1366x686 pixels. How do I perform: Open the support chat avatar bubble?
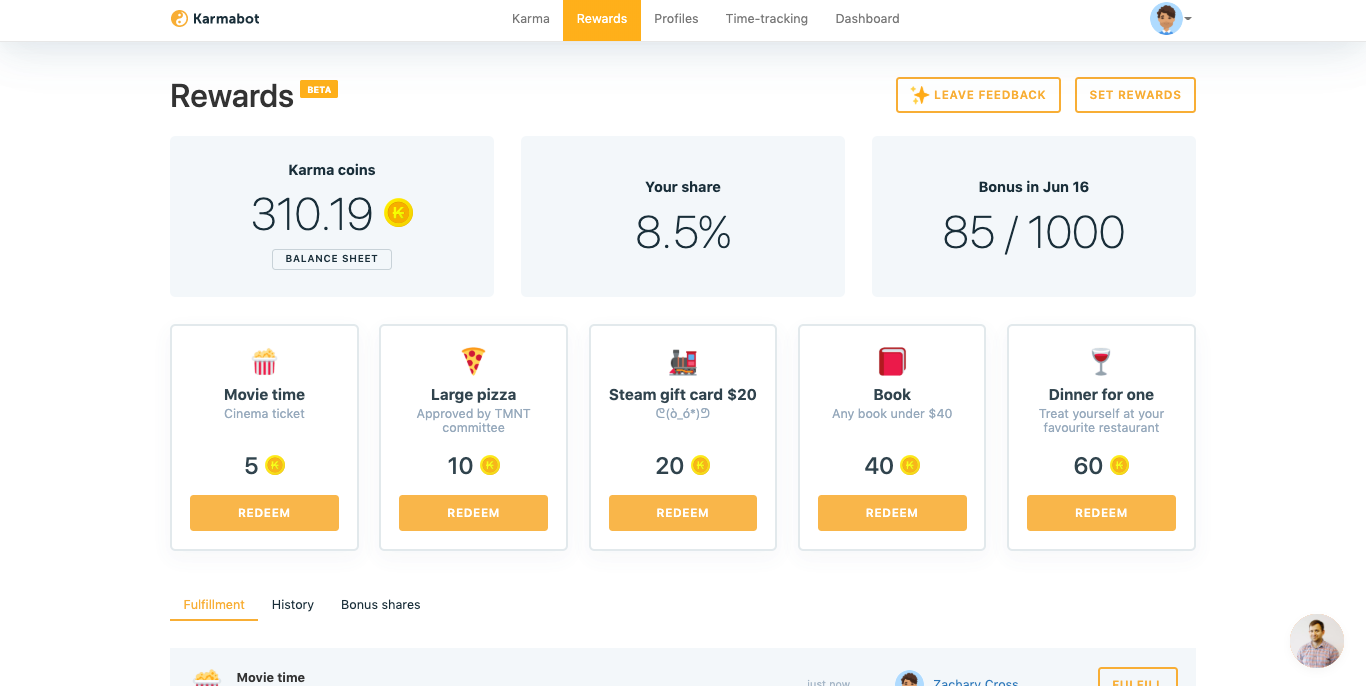pyautogui.click(x=1317, y=641)
